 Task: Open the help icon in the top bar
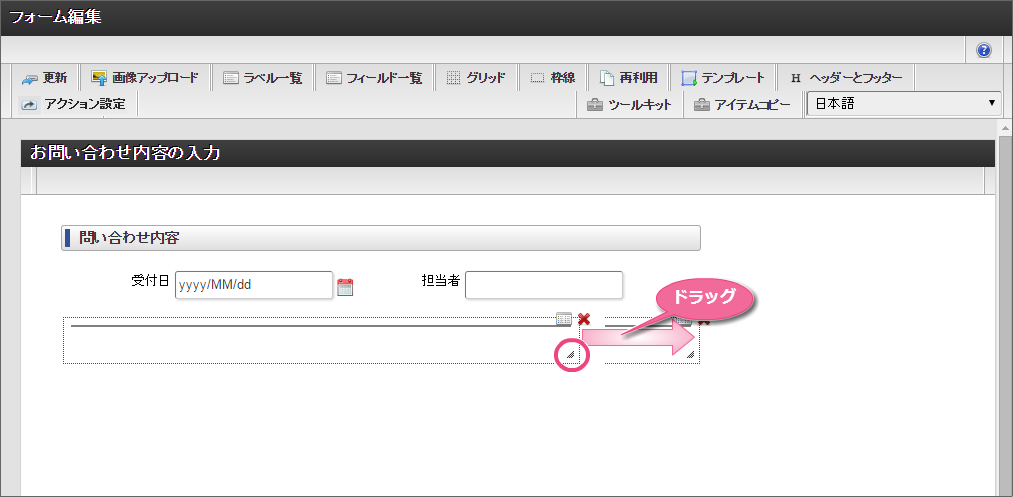coord(984,50)
